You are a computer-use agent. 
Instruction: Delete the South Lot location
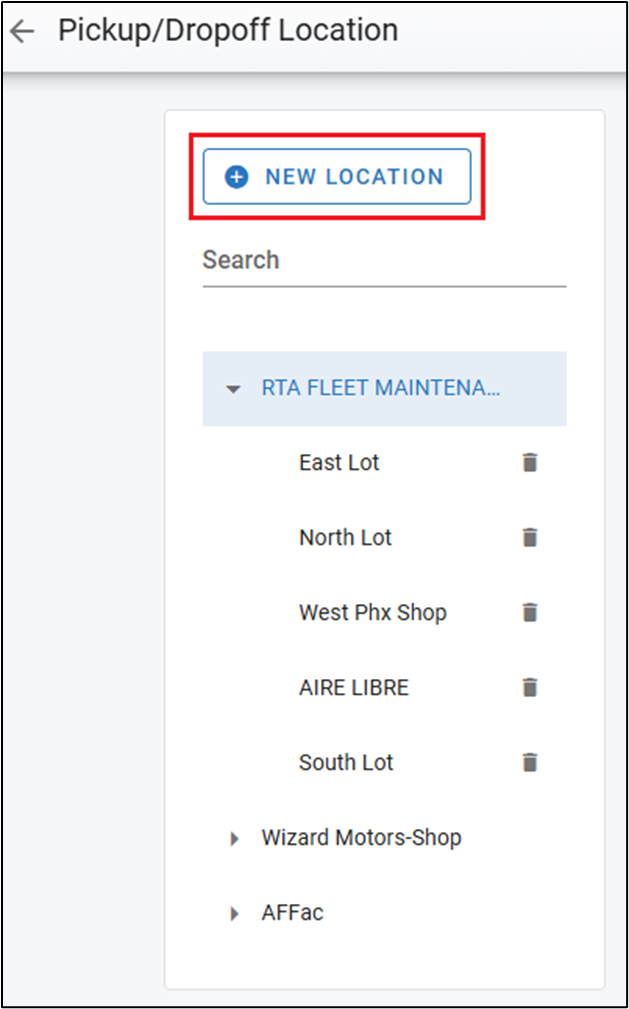[530, 763]
